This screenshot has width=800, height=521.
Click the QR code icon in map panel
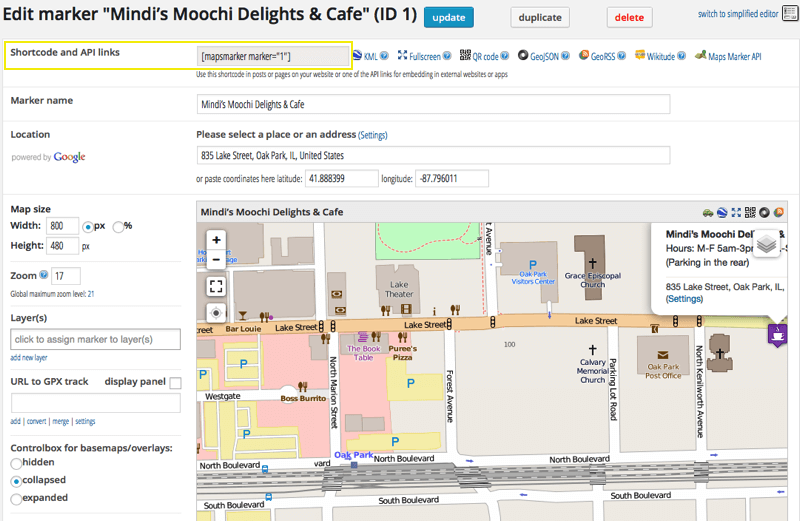(750, 212)
